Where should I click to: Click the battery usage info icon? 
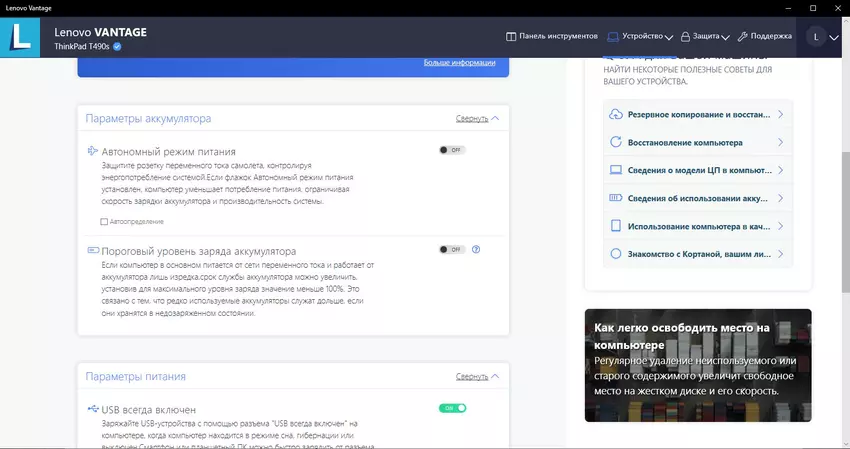pos(616,198)
